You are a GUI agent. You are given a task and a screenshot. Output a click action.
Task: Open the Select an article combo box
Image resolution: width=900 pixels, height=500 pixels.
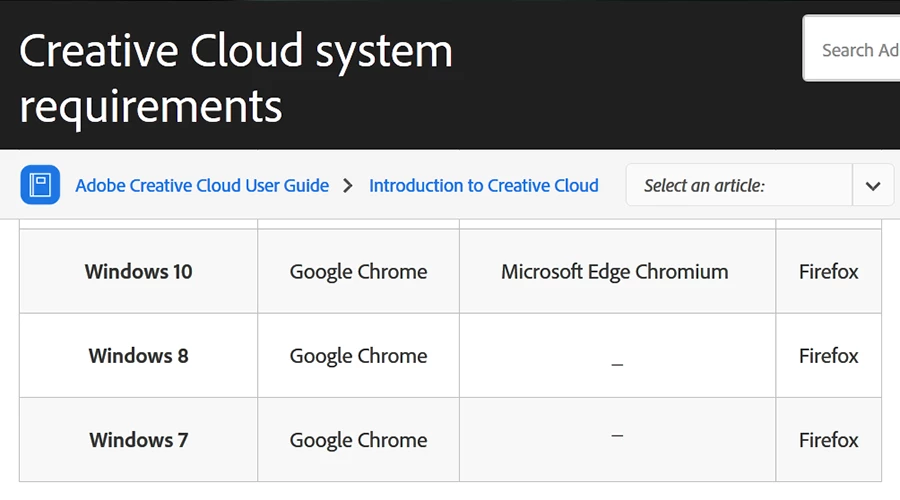[739, 186]
